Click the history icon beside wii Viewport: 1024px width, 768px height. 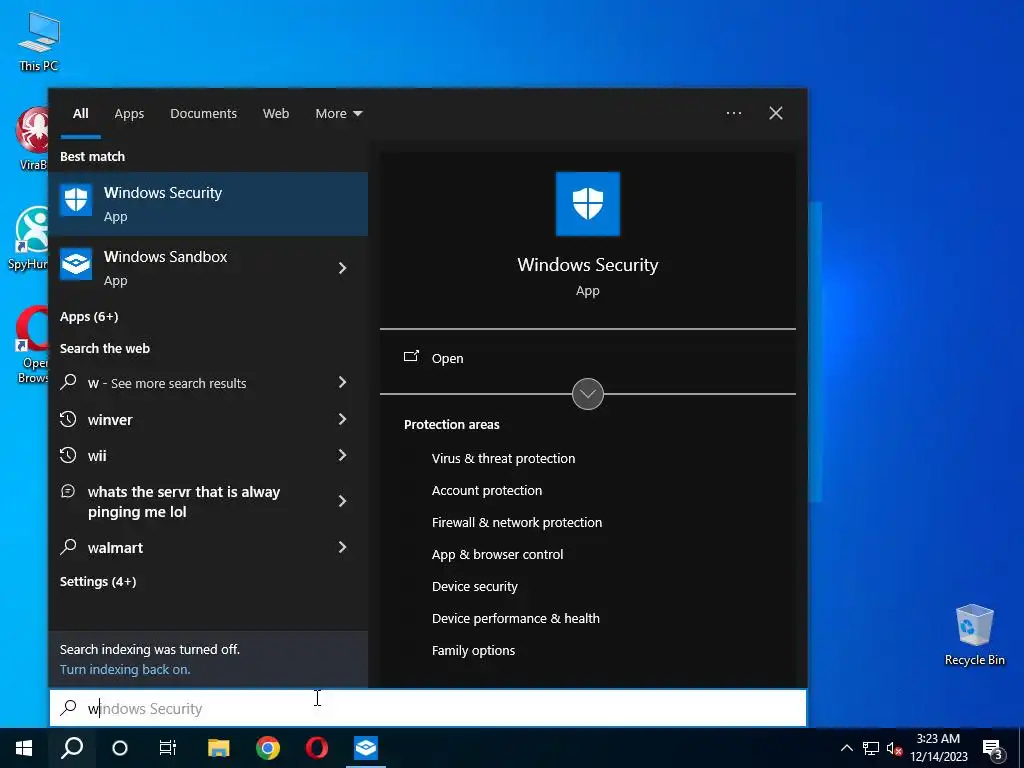pos(68,455)
